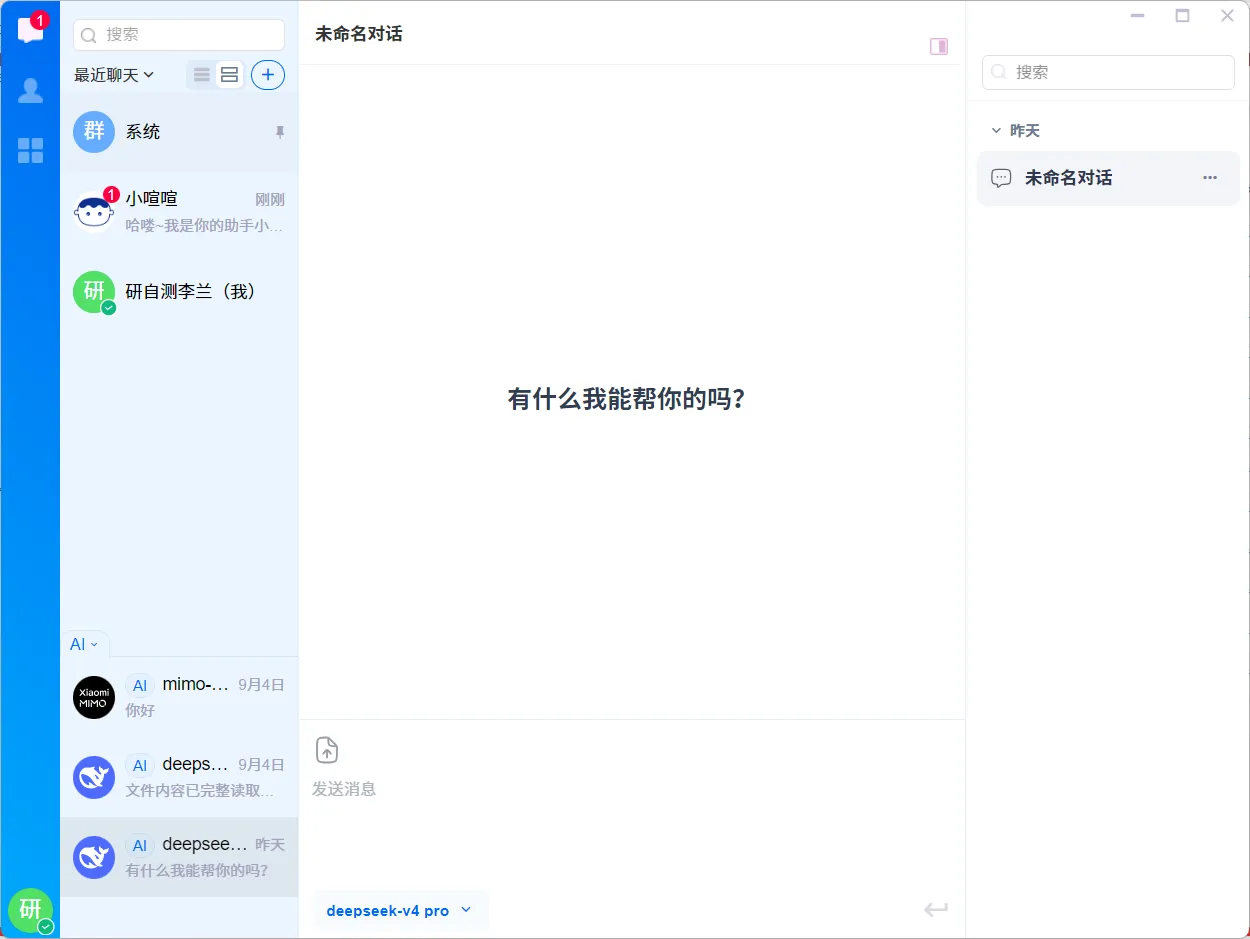The height and width of the screenshot is (939, 1250).
Task: Click the 文件内容已完整读取 preview text
Action: coord(199,791)
